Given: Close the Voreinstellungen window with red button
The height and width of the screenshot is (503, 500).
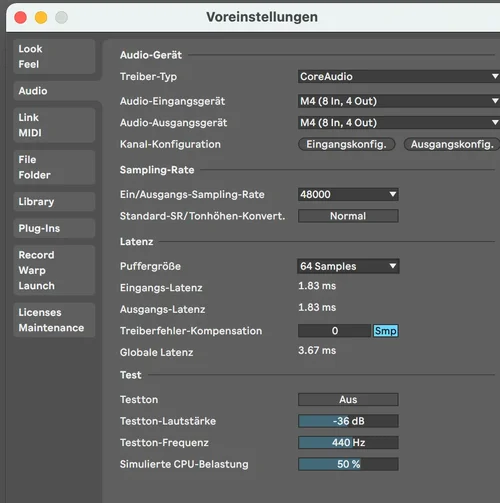Looking at the screenshot, I should click(20, 17).
